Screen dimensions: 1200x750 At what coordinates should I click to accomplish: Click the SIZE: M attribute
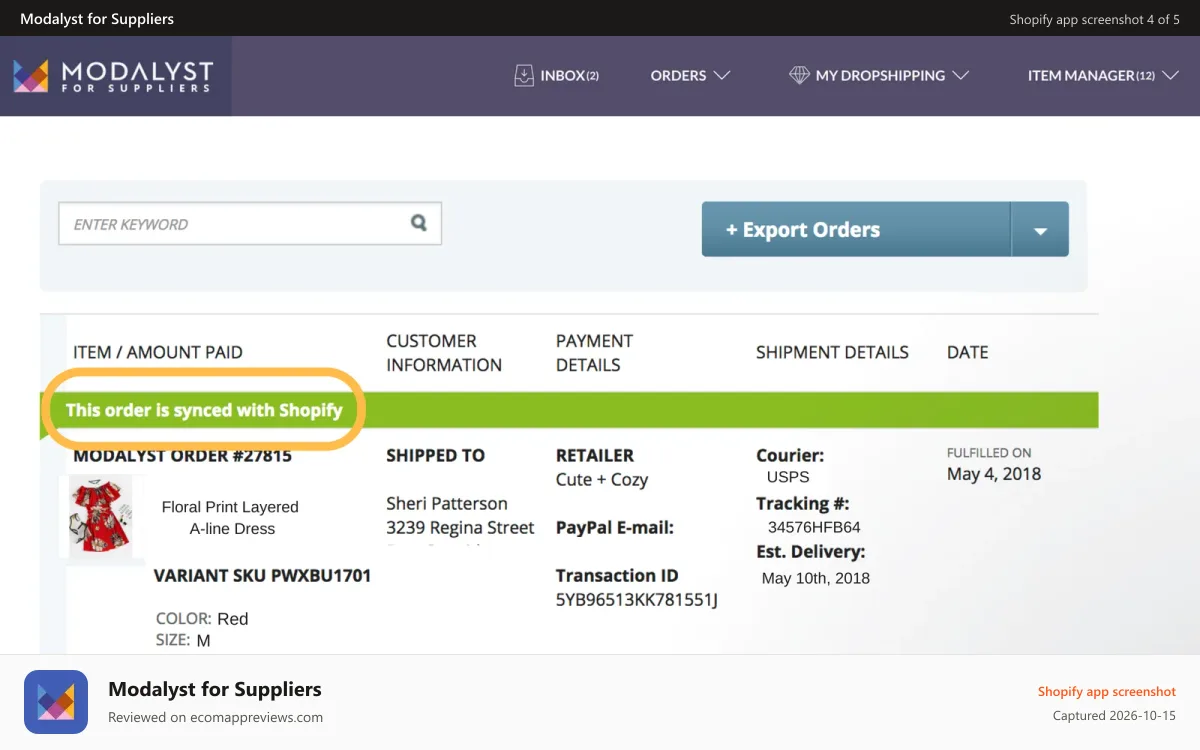(183, 640)
